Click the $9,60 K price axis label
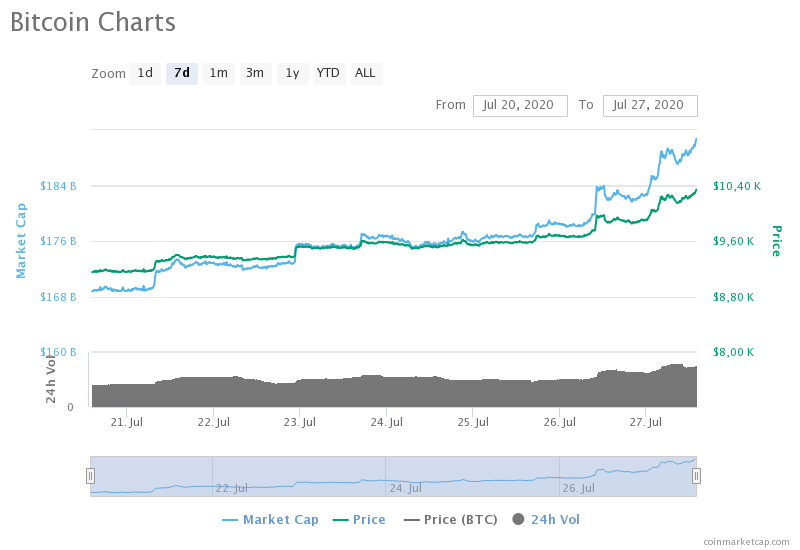 [x=733, y=241]
